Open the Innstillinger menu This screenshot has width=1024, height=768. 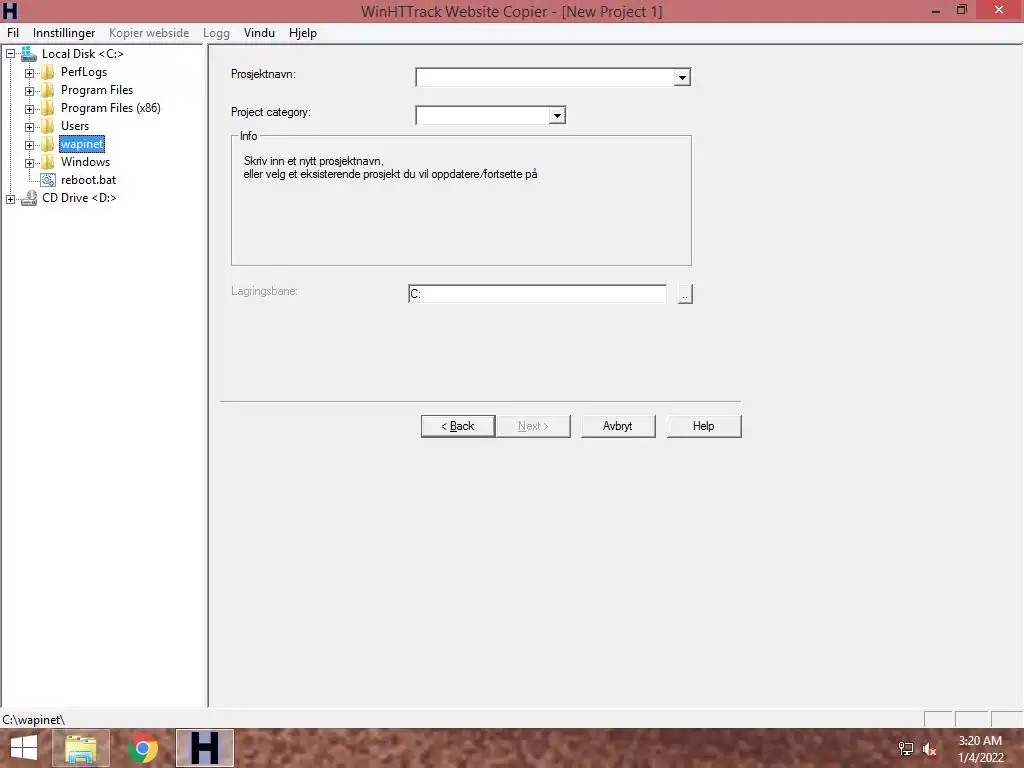(x=64, y=33)
